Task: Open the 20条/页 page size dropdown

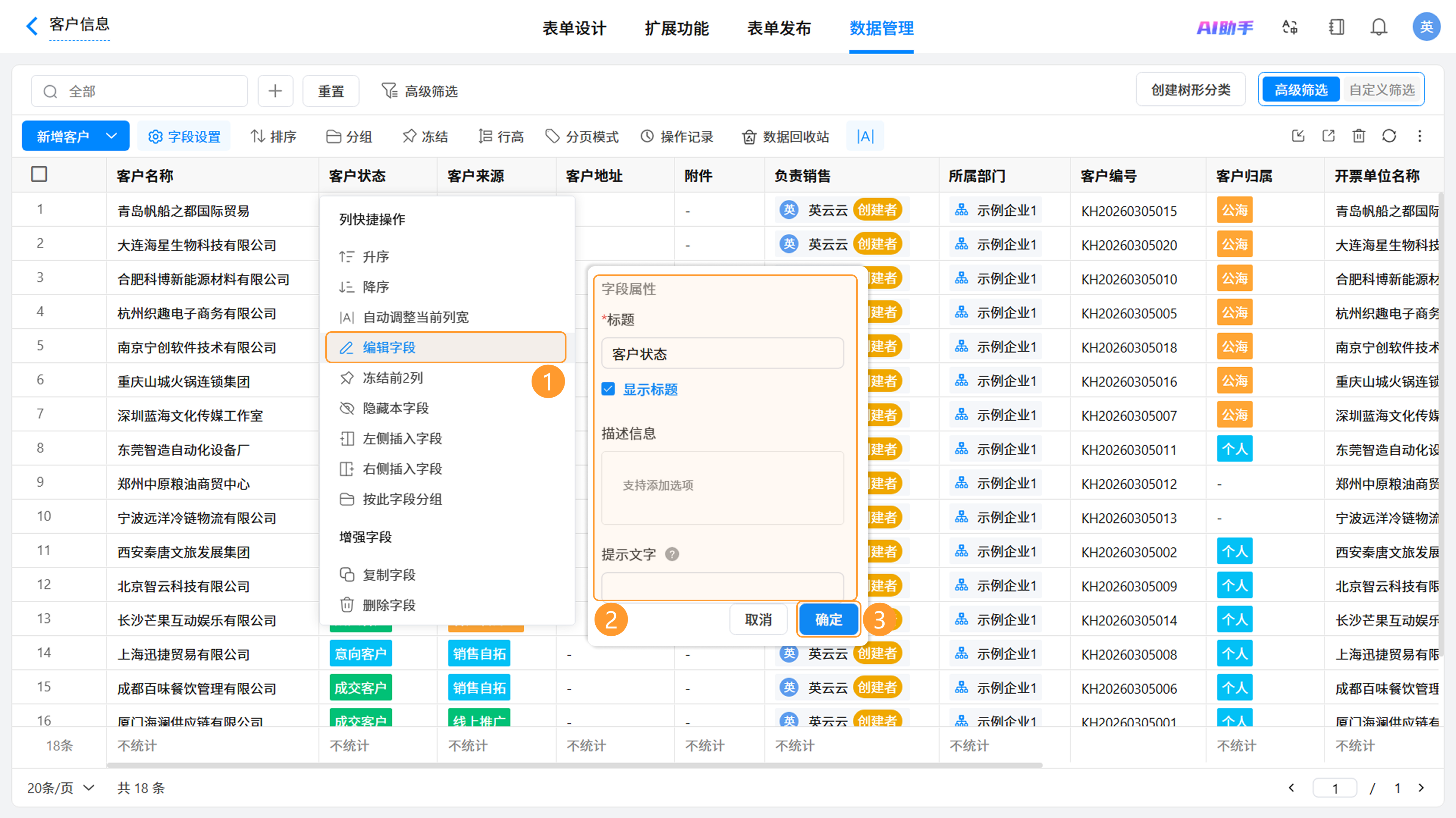Action: click(61, 788)
